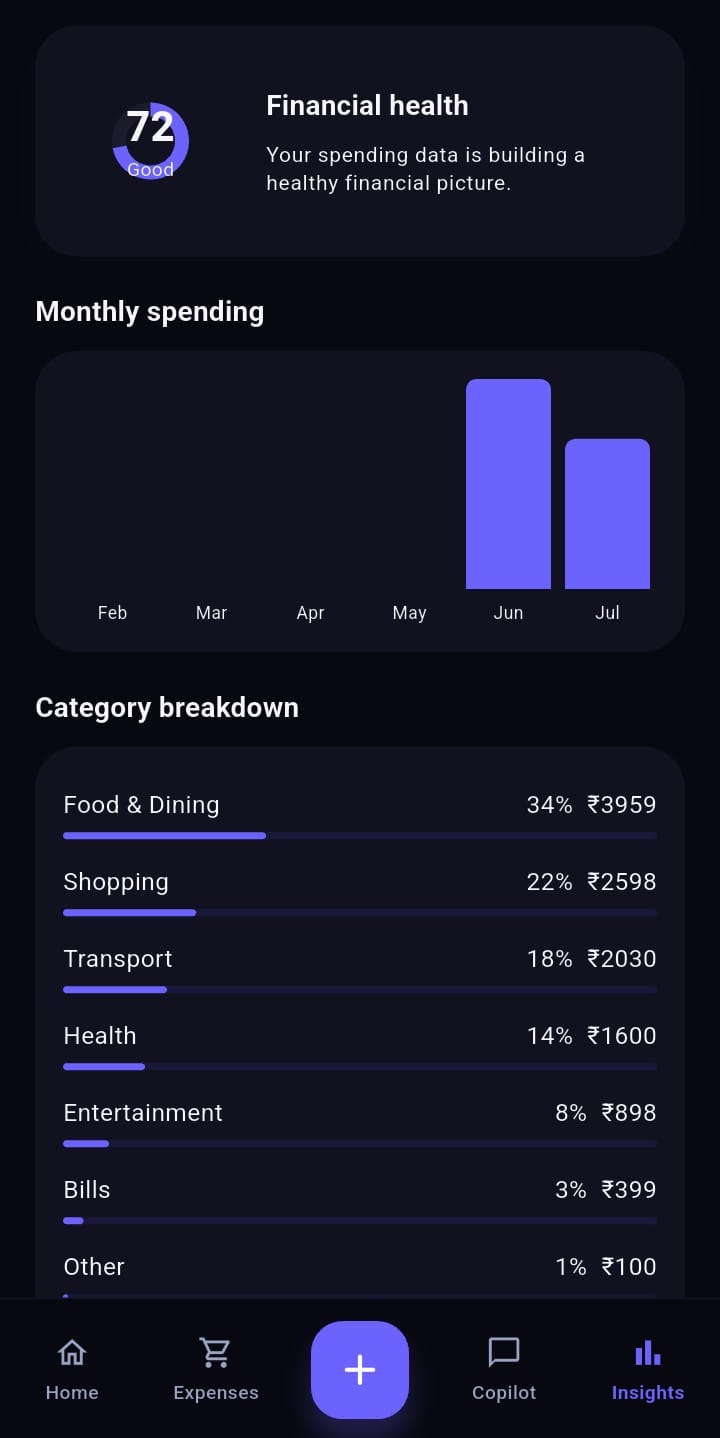Tap the Home house icon
This screenshot has width=720, height=1438.
(72, 1352)
